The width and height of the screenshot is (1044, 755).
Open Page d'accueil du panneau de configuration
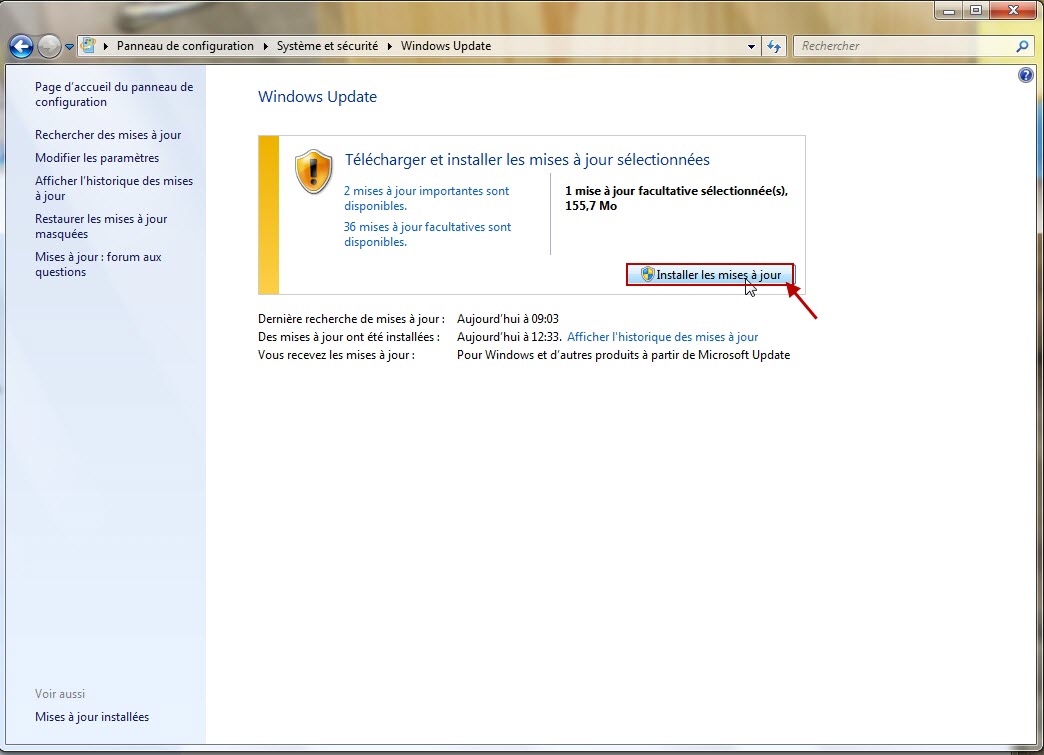coord(114,94)
